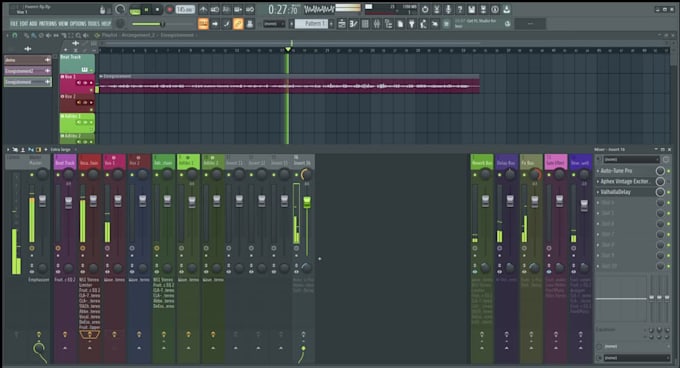
Task: Toggle the countdown-before-recording icon
Action: point(226,9)
